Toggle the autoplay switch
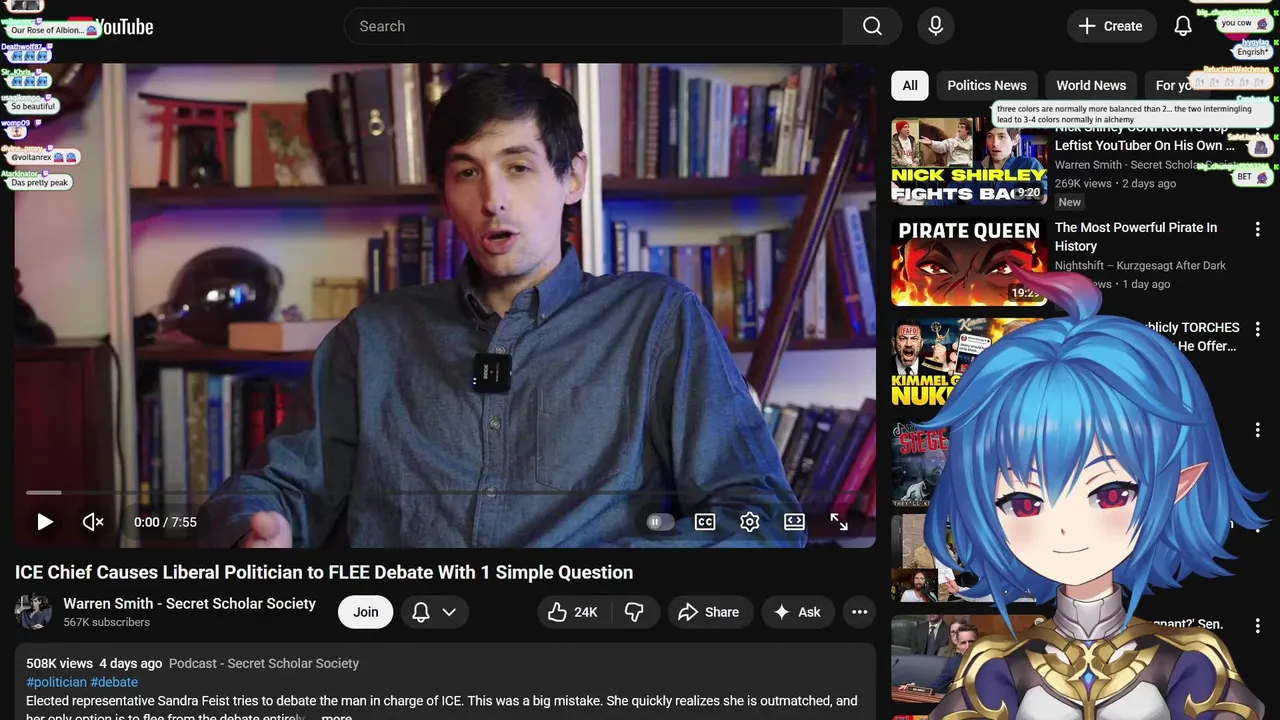The width and height of the screenshot is (1280, 720). pos(660,522)
